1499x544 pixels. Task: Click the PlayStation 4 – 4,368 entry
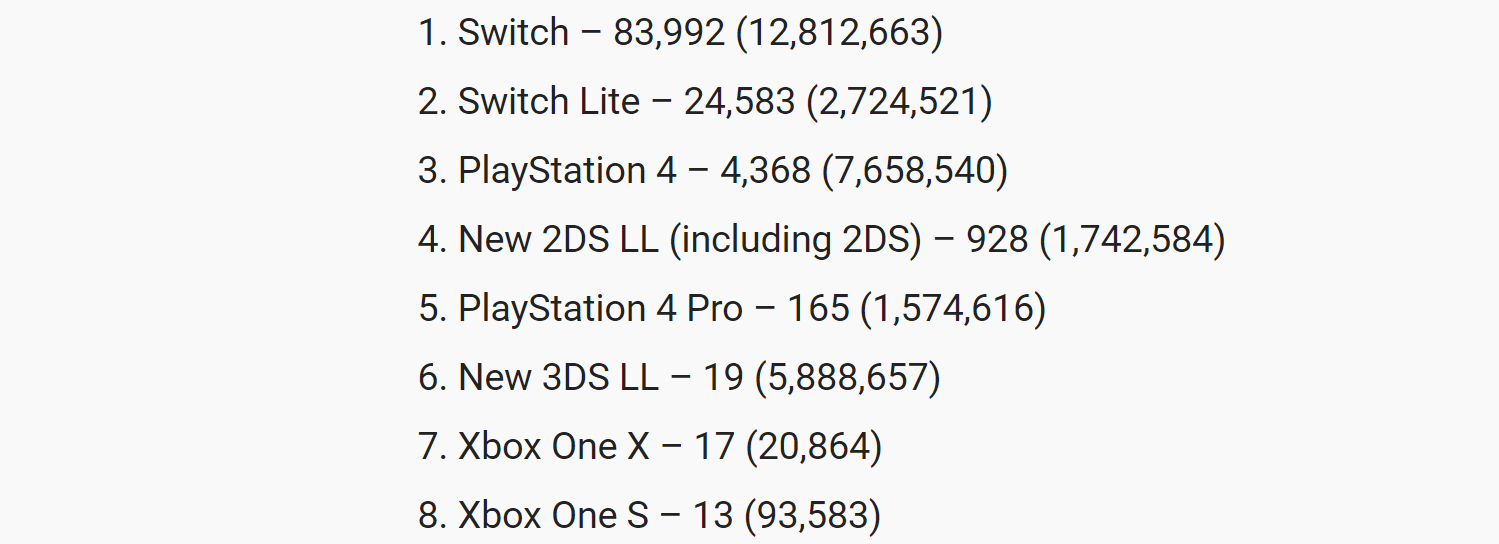pos(713,171)
